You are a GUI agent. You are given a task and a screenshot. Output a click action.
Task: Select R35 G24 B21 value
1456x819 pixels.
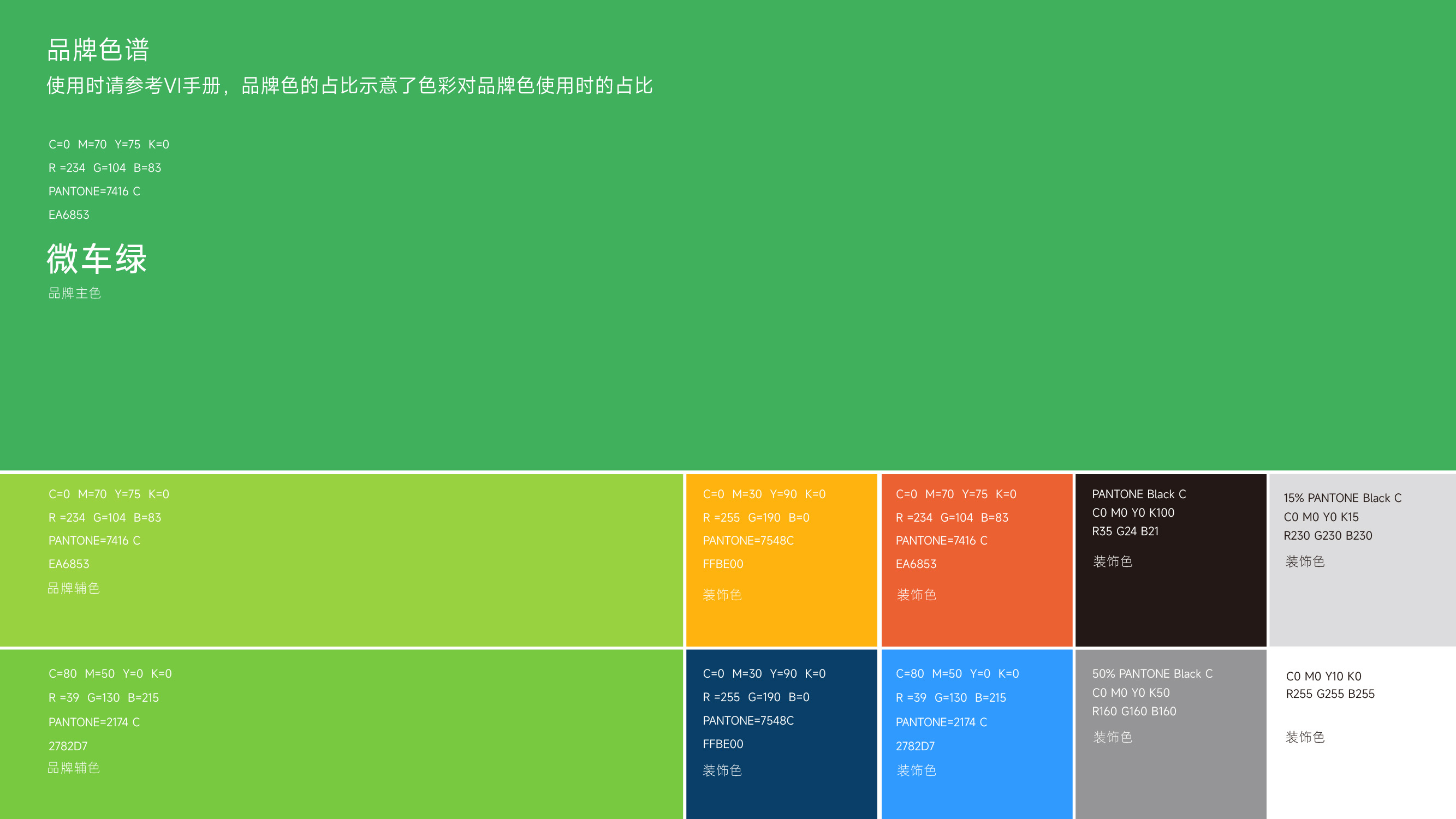point(1125,531)
